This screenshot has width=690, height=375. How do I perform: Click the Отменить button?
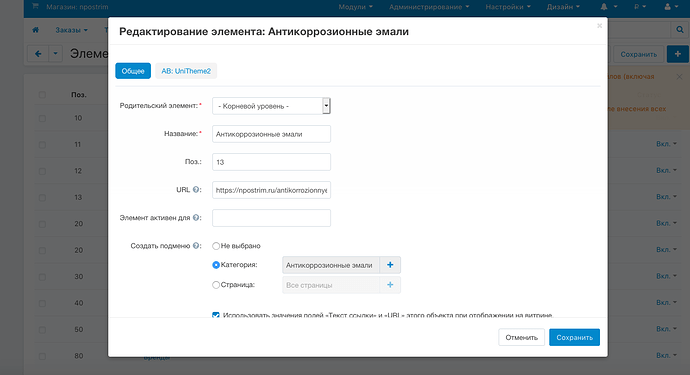click(x=521, y=338)
